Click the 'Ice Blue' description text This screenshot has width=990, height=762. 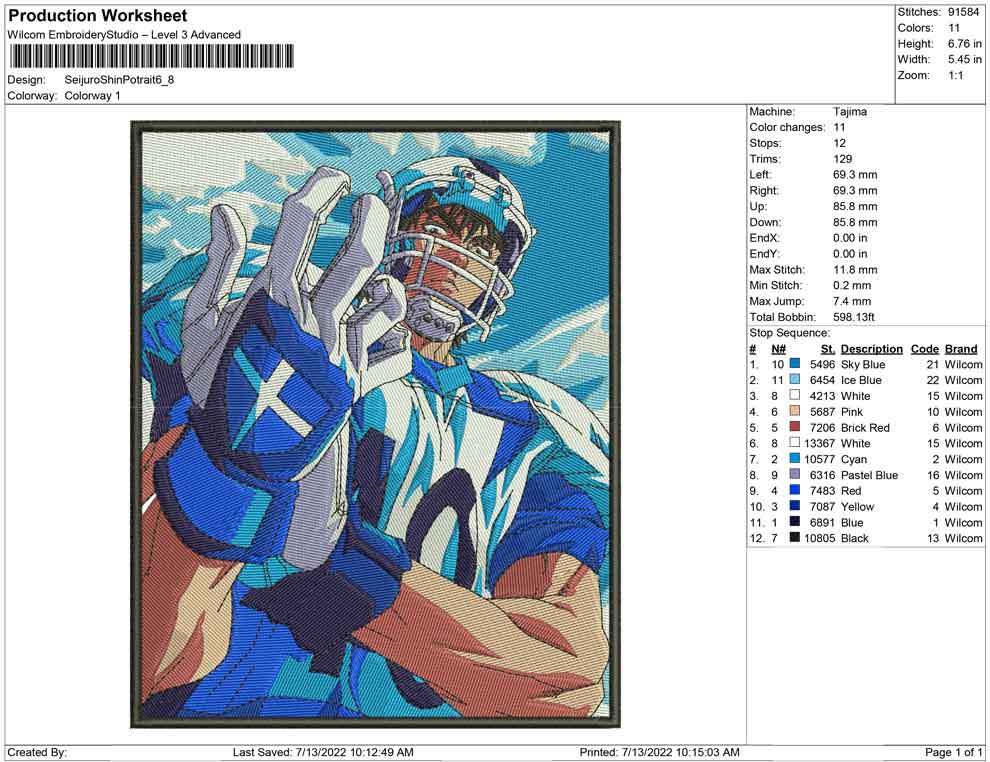click(x=861, y=380)
